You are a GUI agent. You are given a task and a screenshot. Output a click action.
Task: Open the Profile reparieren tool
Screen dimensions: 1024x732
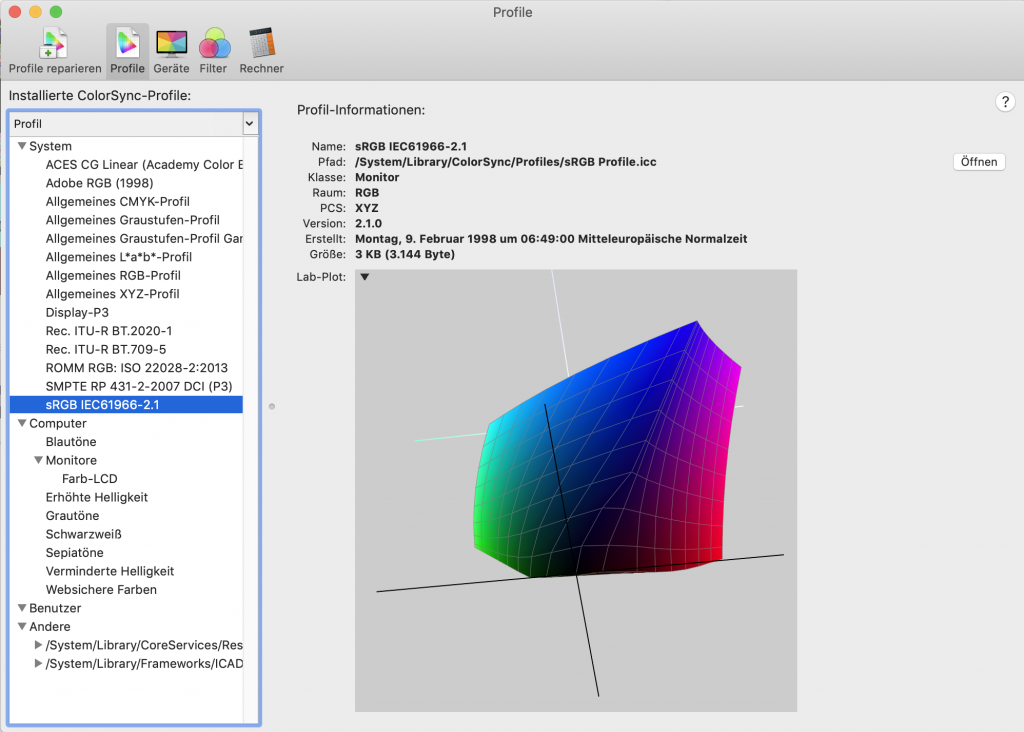coord(55,51)
